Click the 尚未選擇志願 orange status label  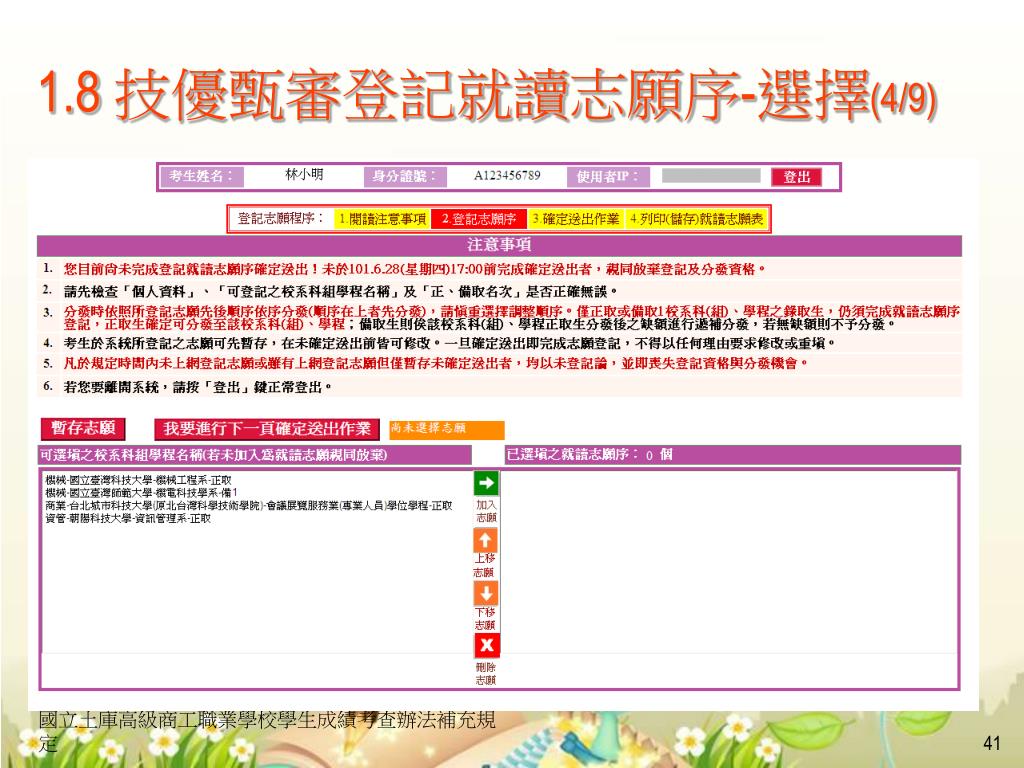[x=447, y=428]
